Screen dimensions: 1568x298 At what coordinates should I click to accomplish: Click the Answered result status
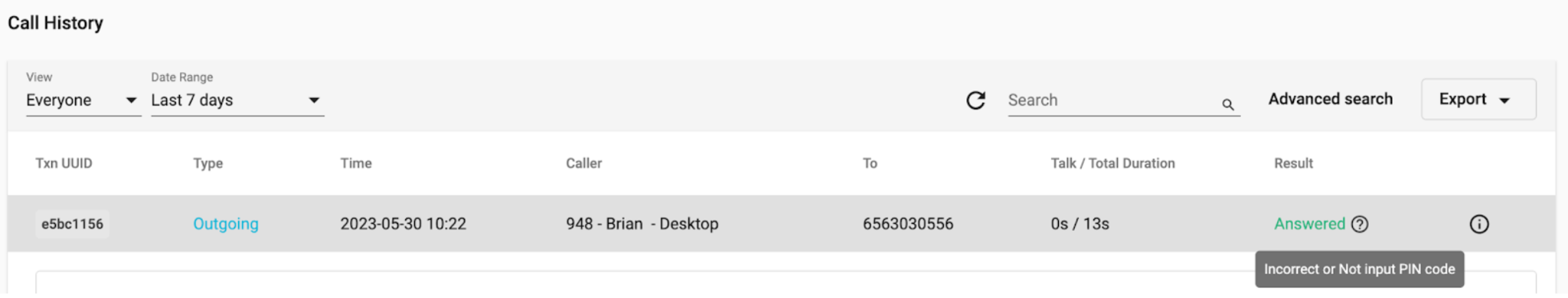[1309, 224]
